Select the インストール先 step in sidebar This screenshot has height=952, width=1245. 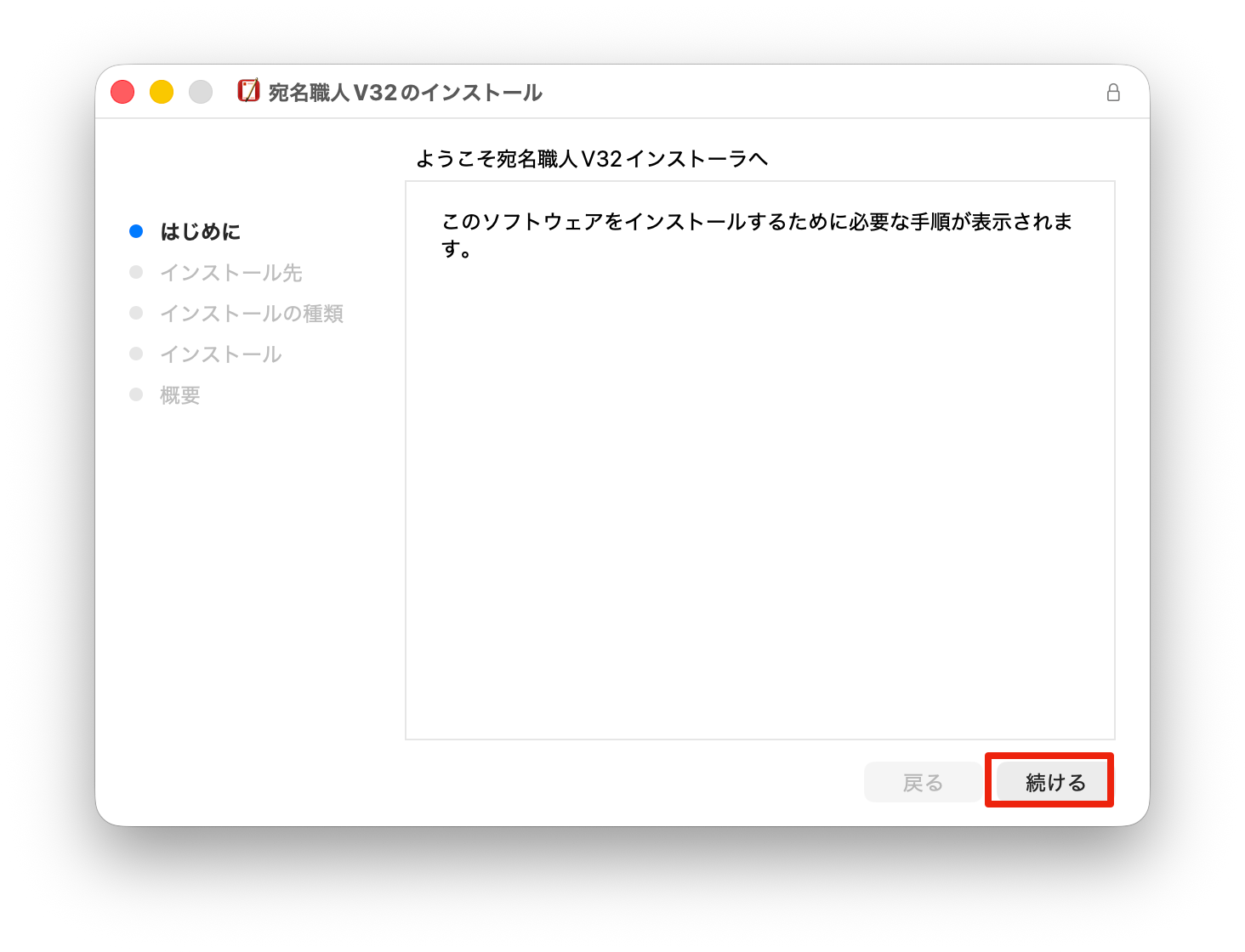tap(231, 273)
